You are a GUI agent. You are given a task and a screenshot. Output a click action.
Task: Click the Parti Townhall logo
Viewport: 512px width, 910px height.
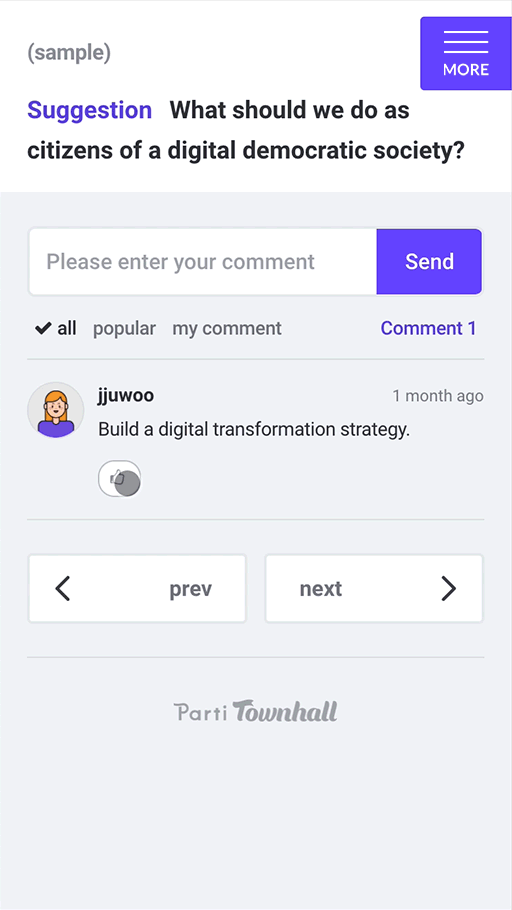point(255,711)
